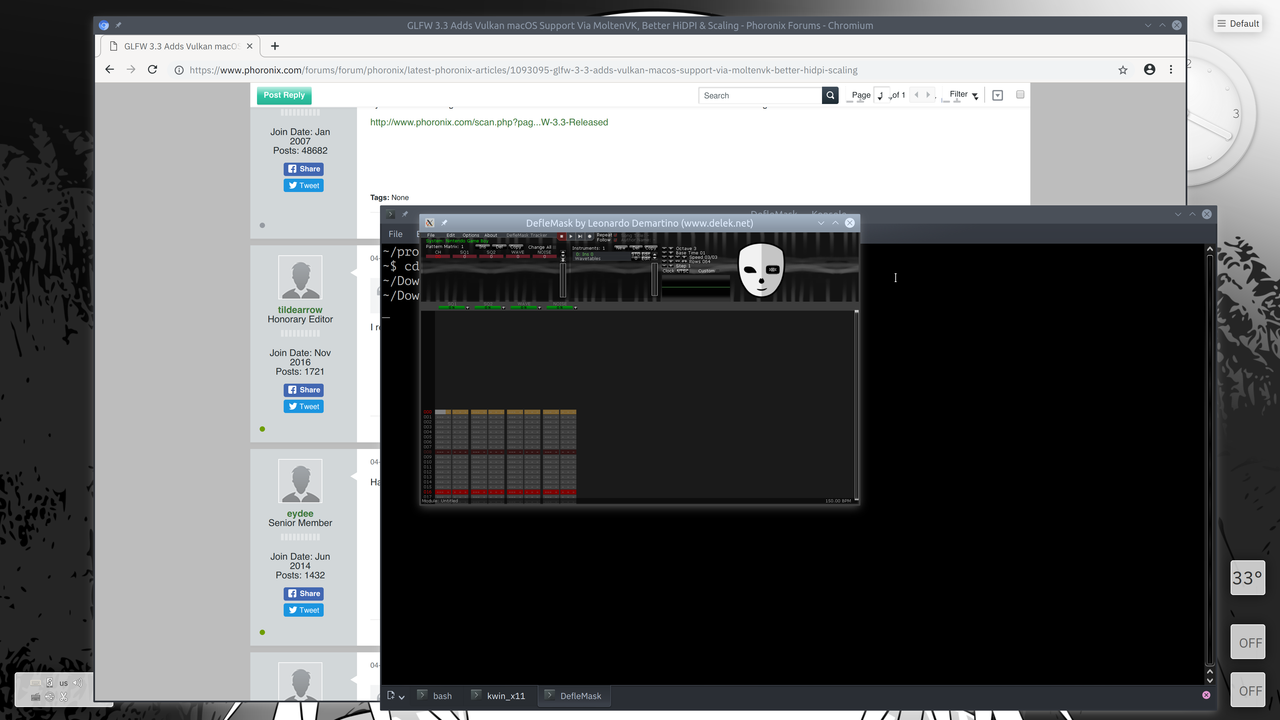
Task: Click the close tab icon in Konsole
Action: click(1206, 695)
